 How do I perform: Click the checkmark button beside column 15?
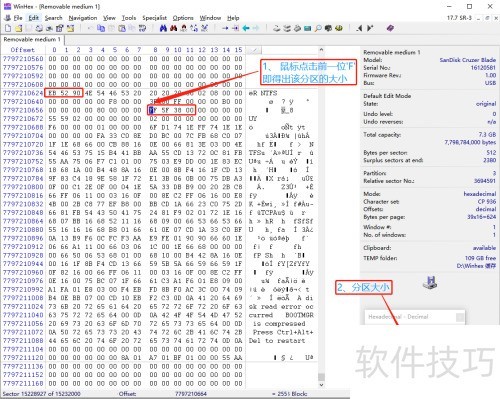[x=253, y=50]
